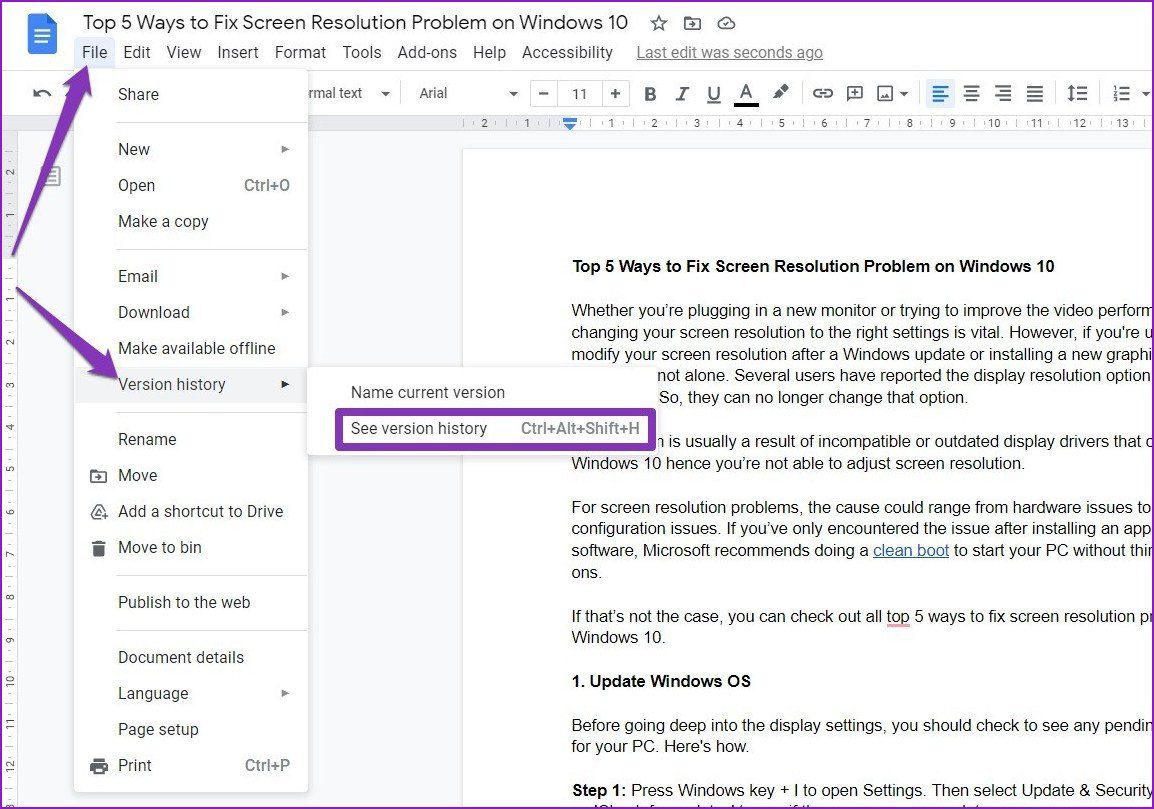
Task: Click the first-line indent marker on the ruler
Action: click(x=570, y=121)
